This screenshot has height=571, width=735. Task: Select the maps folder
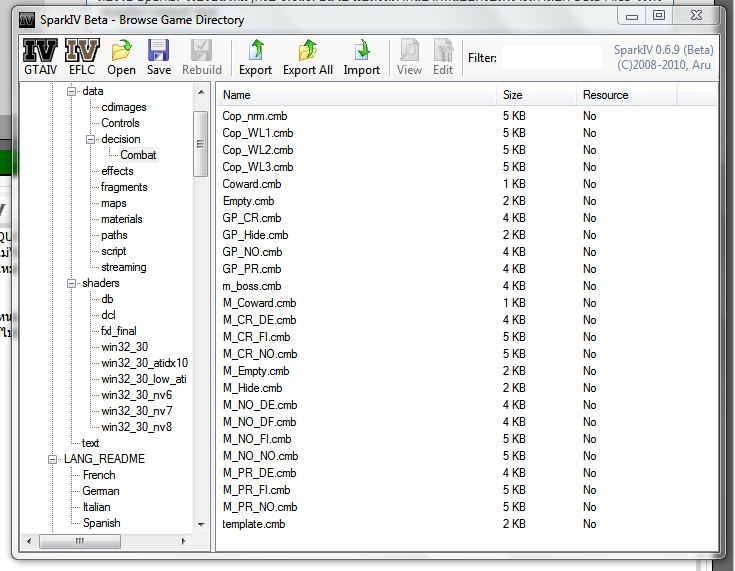tap(113, 203)
